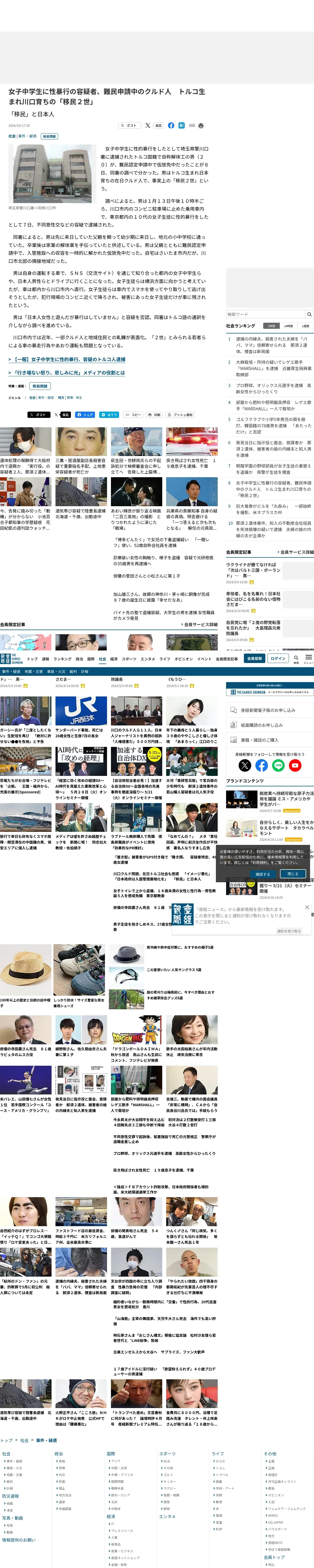Click the icon beside 紙面購読のお申し込み
The height and width of the screenshot is (1568, 314).
tap(233, 725)
